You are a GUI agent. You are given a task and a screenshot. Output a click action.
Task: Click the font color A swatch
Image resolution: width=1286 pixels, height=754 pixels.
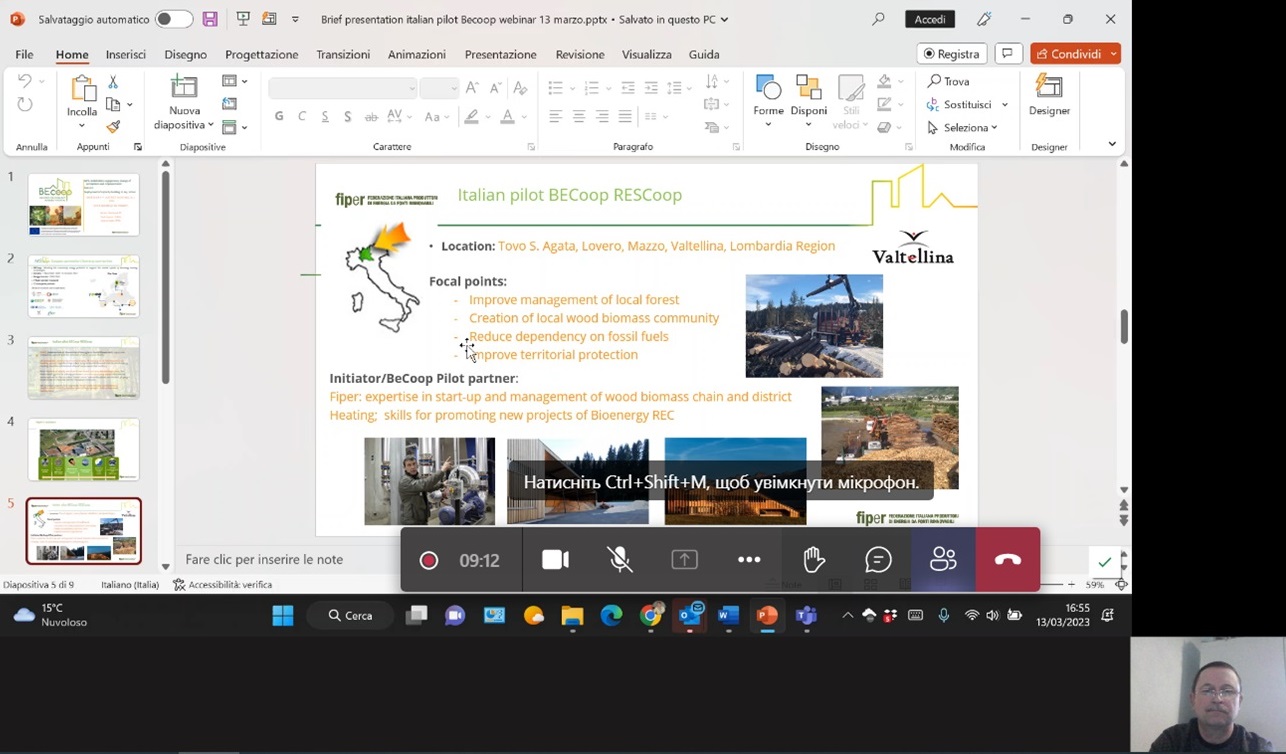(x=507, y=117)
